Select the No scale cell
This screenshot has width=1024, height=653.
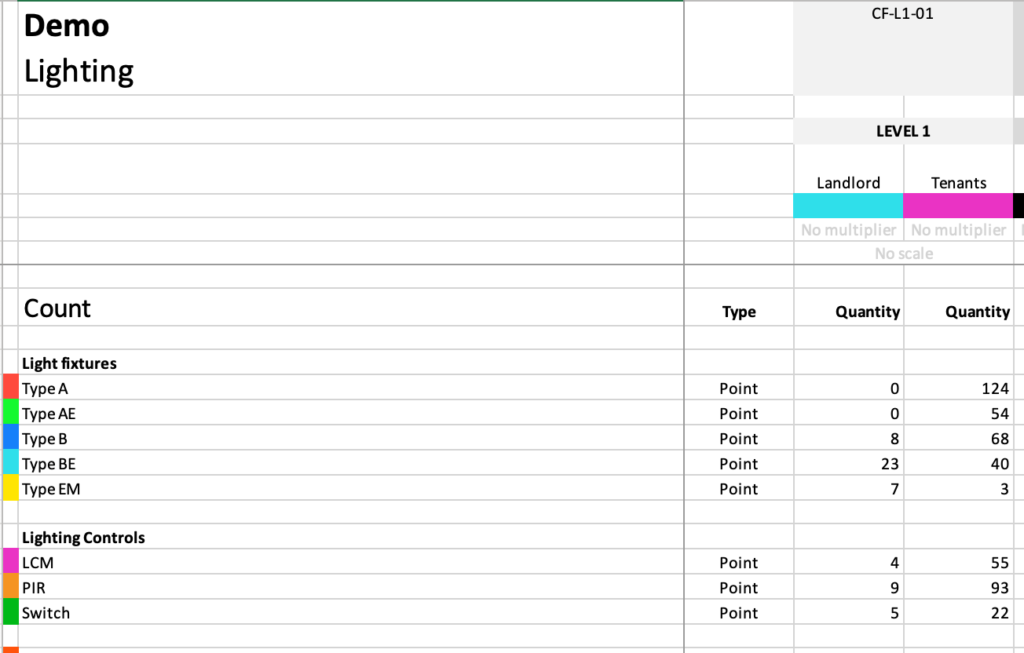tap(904, 253)
